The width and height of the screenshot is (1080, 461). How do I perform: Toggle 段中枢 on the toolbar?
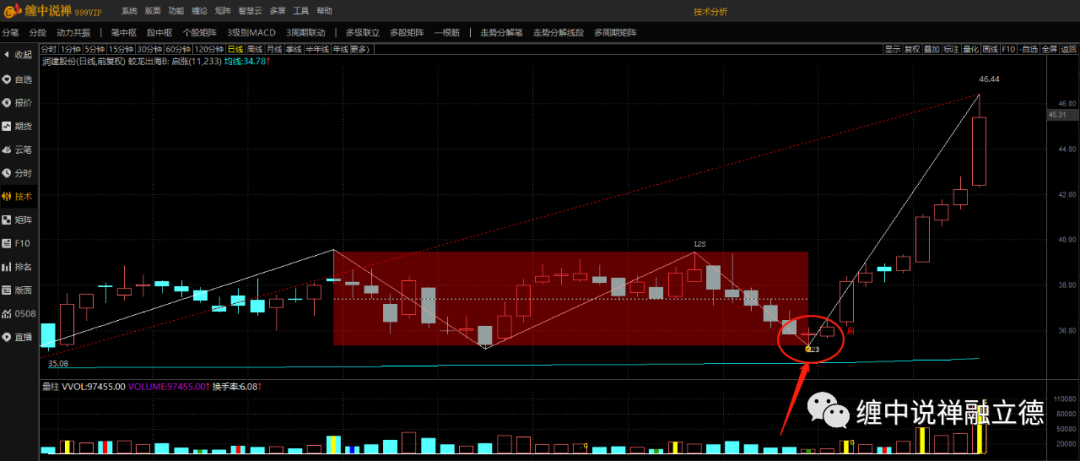coord(160,32)
